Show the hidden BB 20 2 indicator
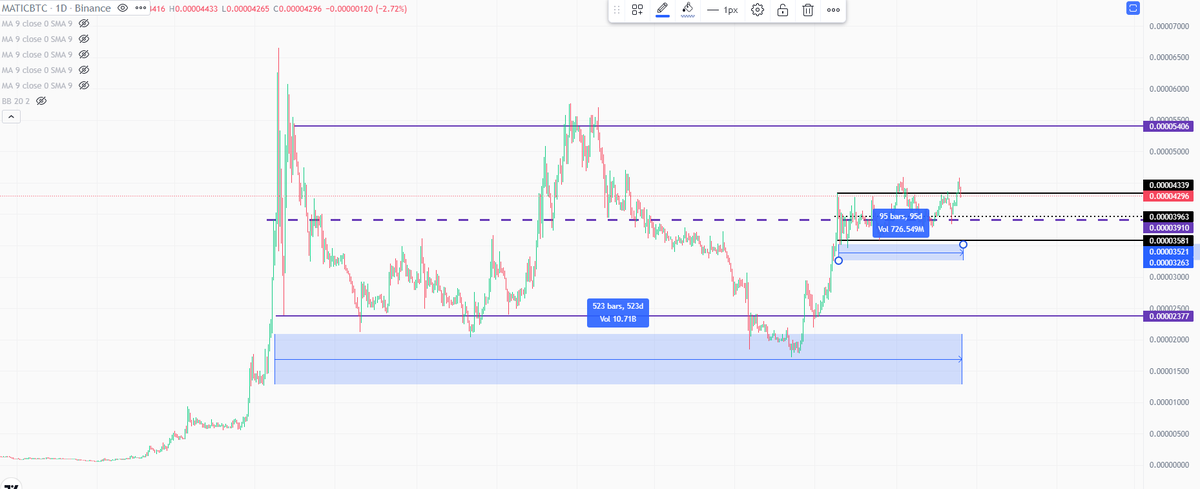Image resolution: width=1200 pixels, height=489 pixels. pyautogui.click(x=42, y=102)
